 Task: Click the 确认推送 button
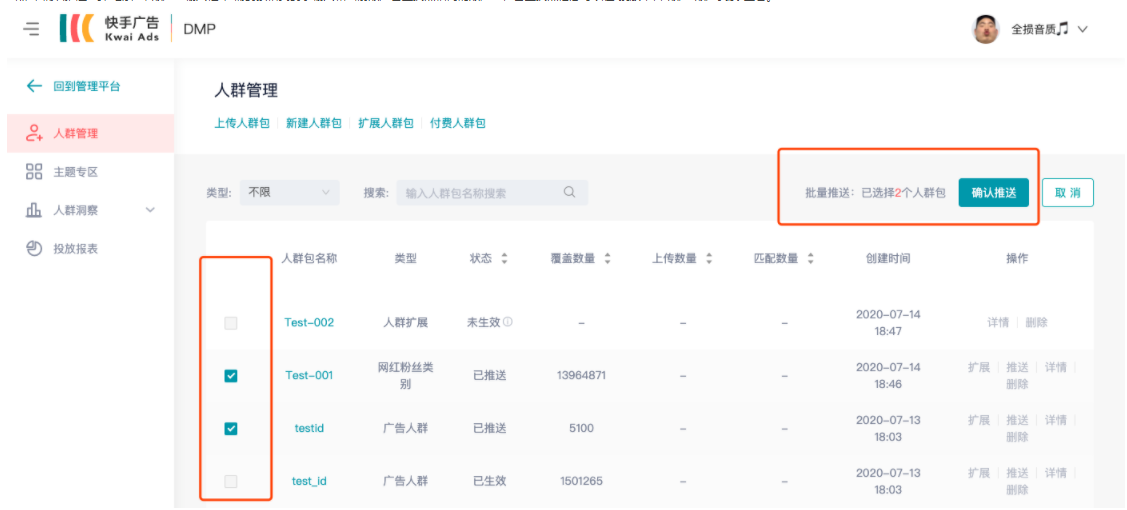point(993,193)
